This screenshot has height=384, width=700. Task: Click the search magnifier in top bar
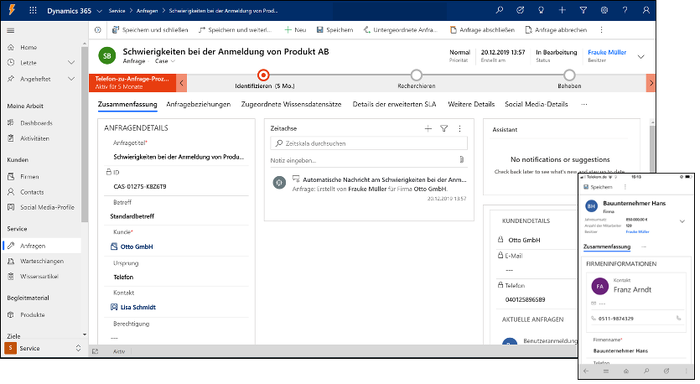click(499, 10)
